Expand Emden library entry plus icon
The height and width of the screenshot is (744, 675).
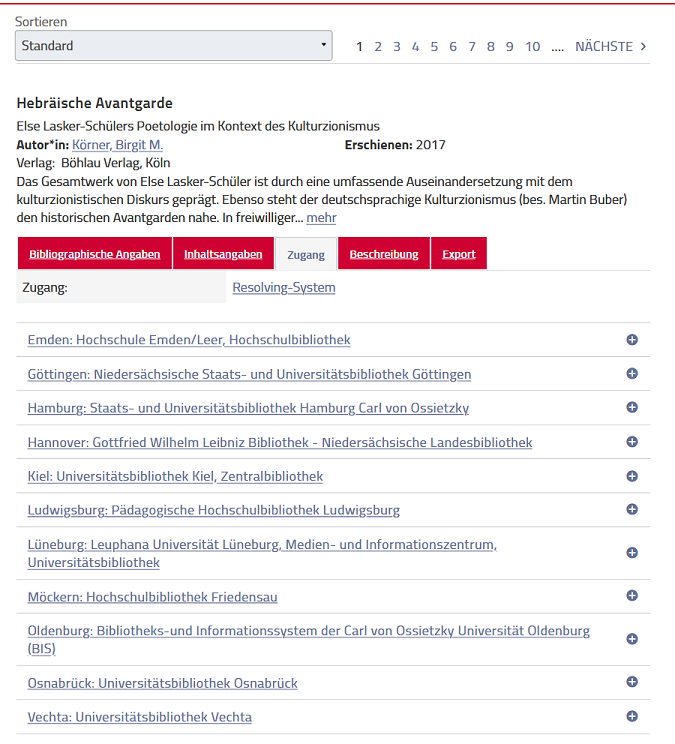632,340
